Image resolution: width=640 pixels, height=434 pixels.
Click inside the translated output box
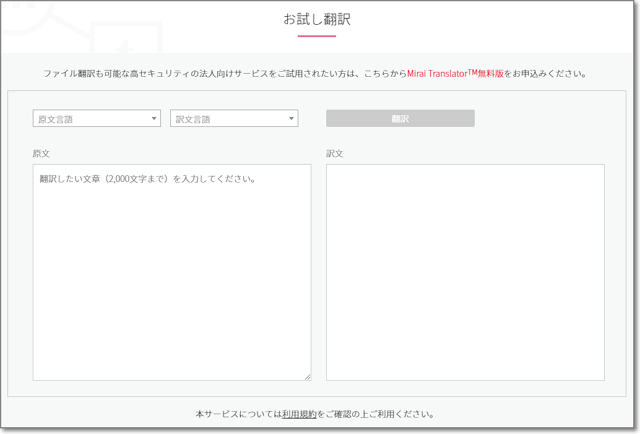click(x=465, y=272)
